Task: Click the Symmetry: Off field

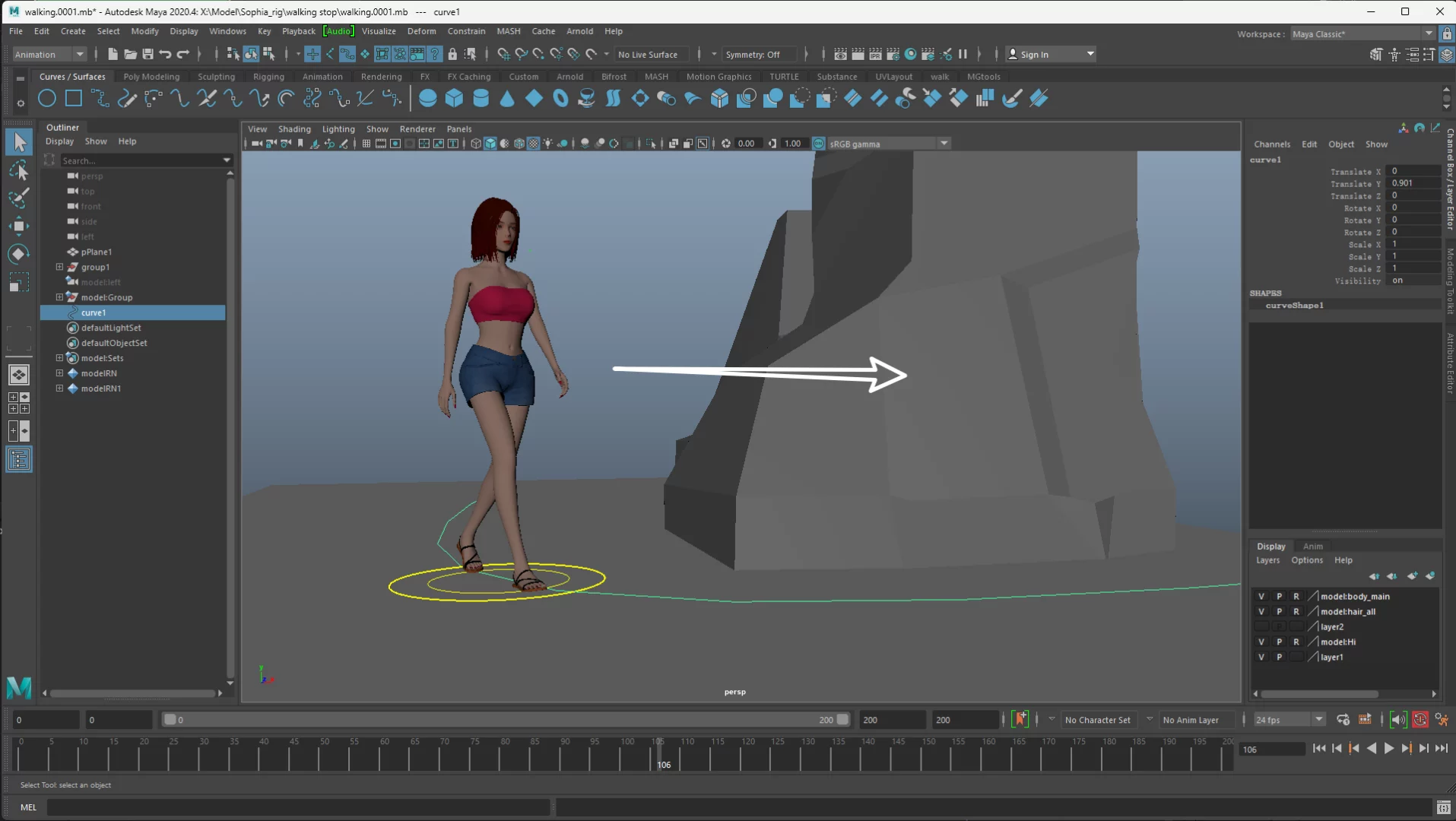Action: pyautogui.click(x=760, y=54)
